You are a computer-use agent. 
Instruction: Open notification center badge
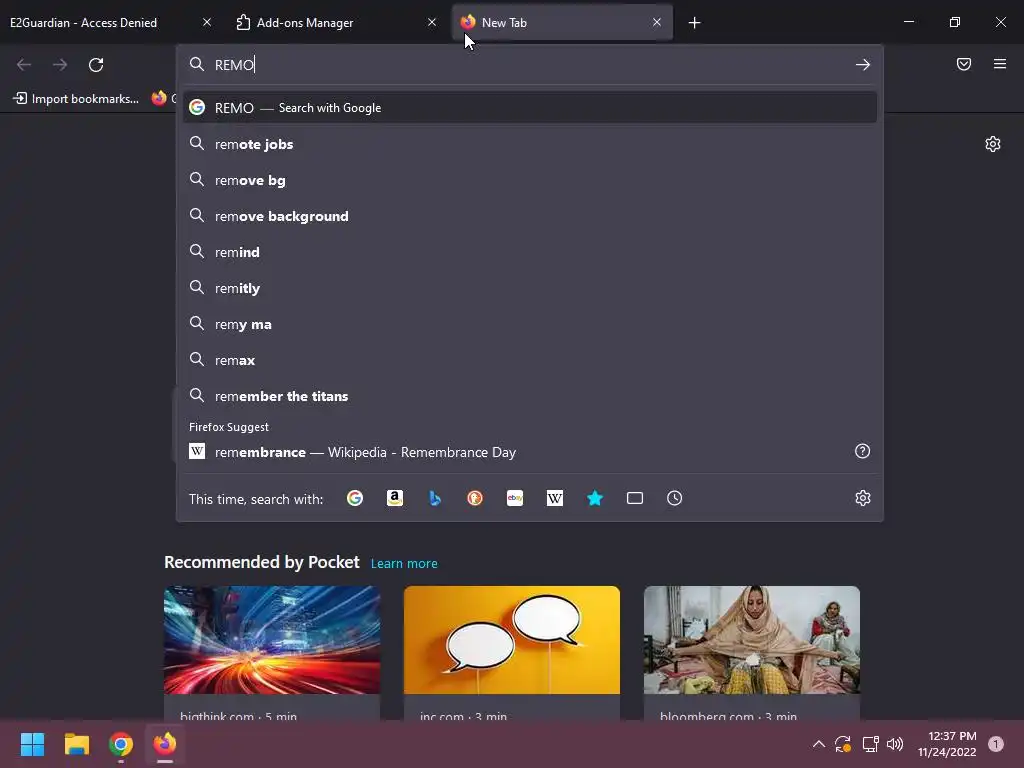click(x=996, y=744)
